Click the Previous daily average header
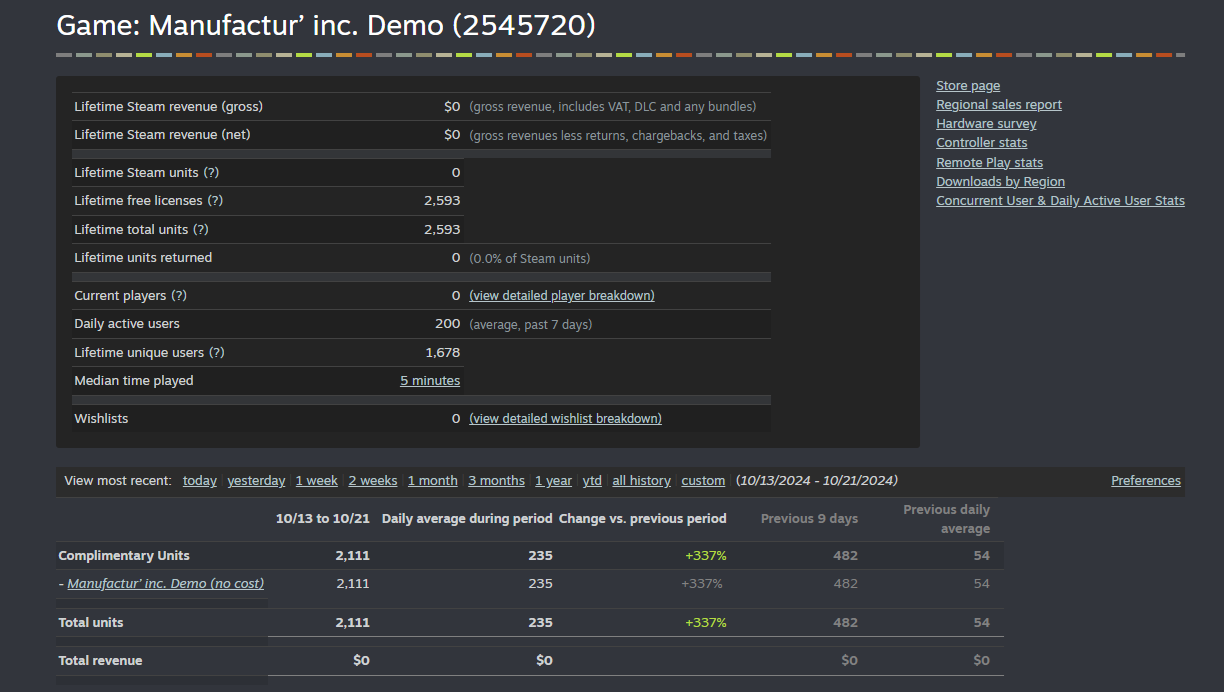The image size is (1224, 692). [x=946, y=519]
